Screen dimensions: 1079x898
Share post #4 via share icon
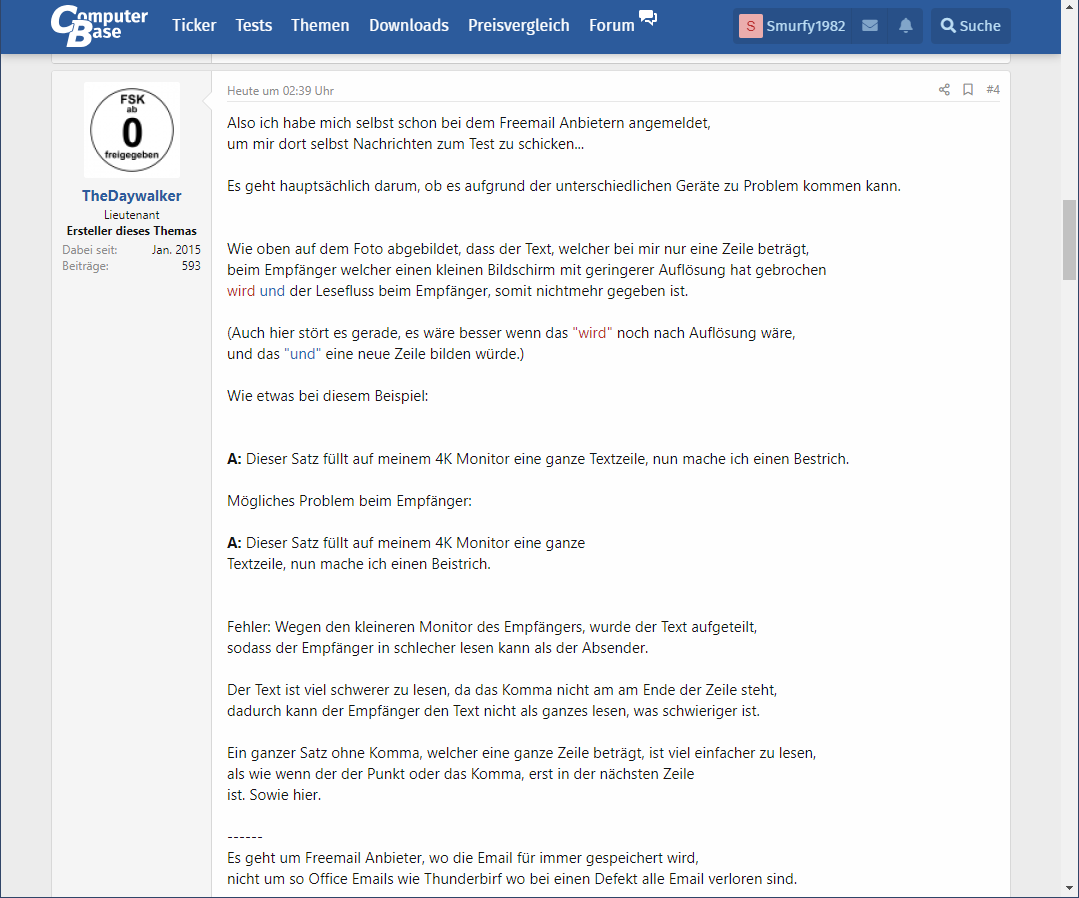[x=944, y=89]
